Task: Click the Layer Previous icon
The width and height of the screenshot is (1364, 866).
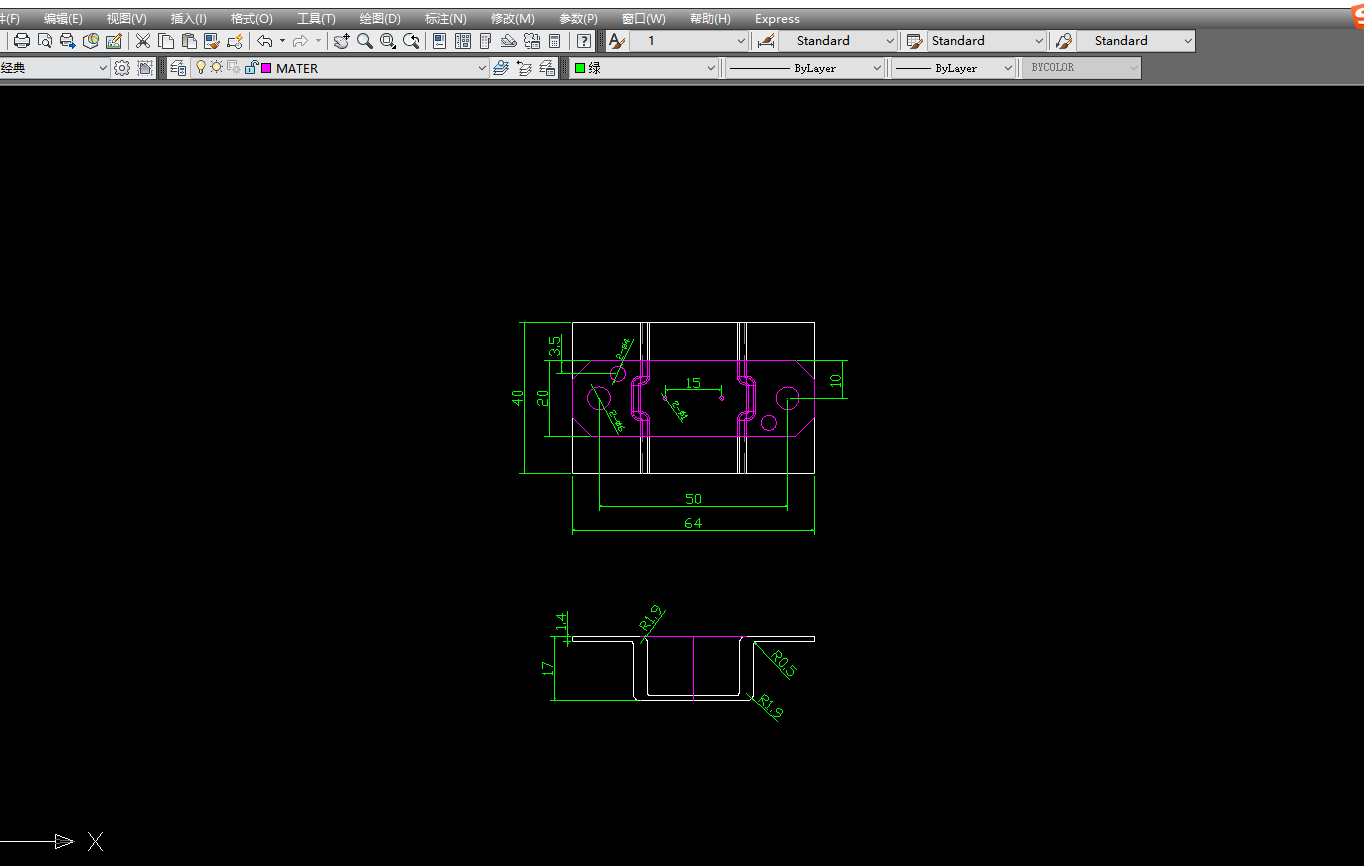Action: click(524, 68)
